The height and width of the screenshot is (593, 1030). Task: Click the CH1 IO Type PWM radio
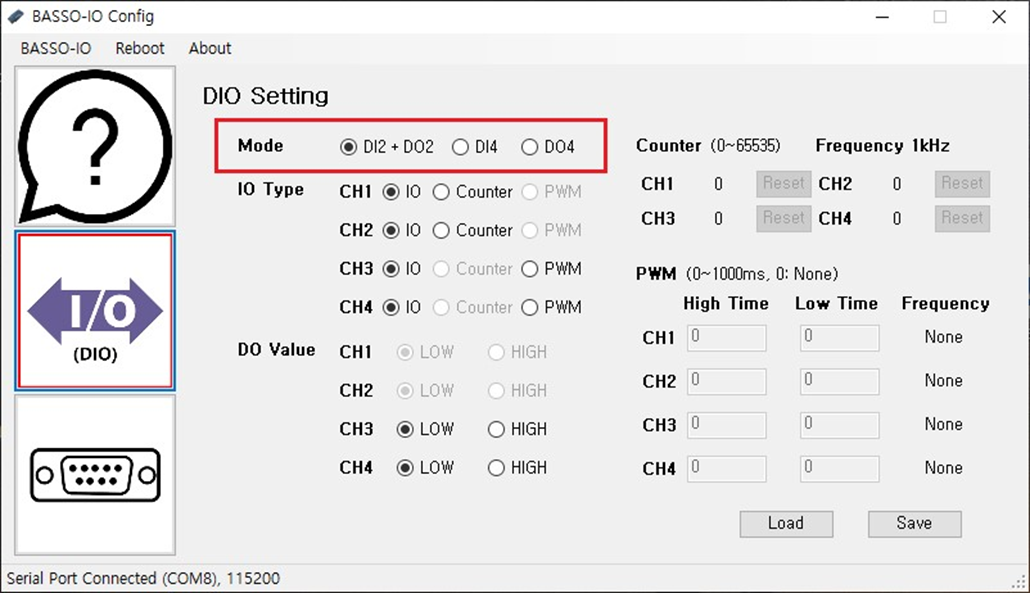point(551,192)
